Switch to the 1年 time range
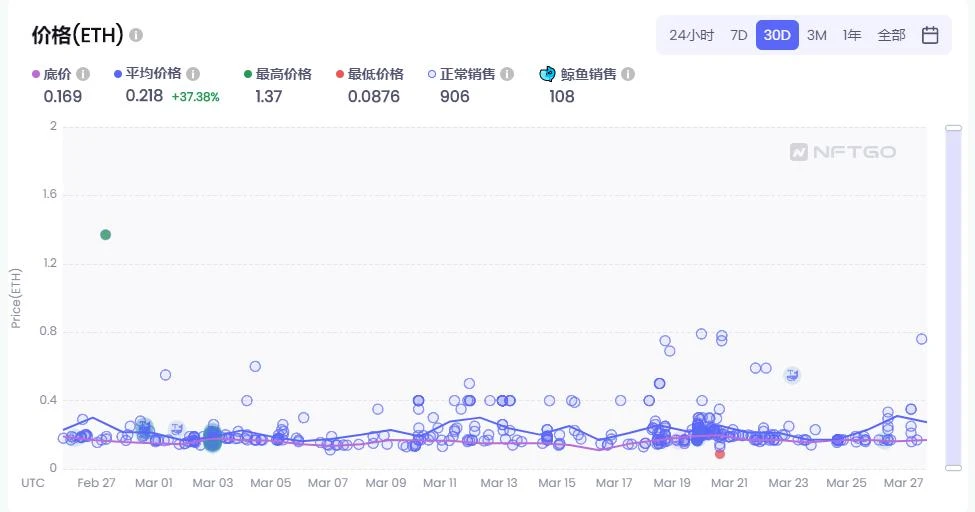The image size is (975, 512). (852, 35)
